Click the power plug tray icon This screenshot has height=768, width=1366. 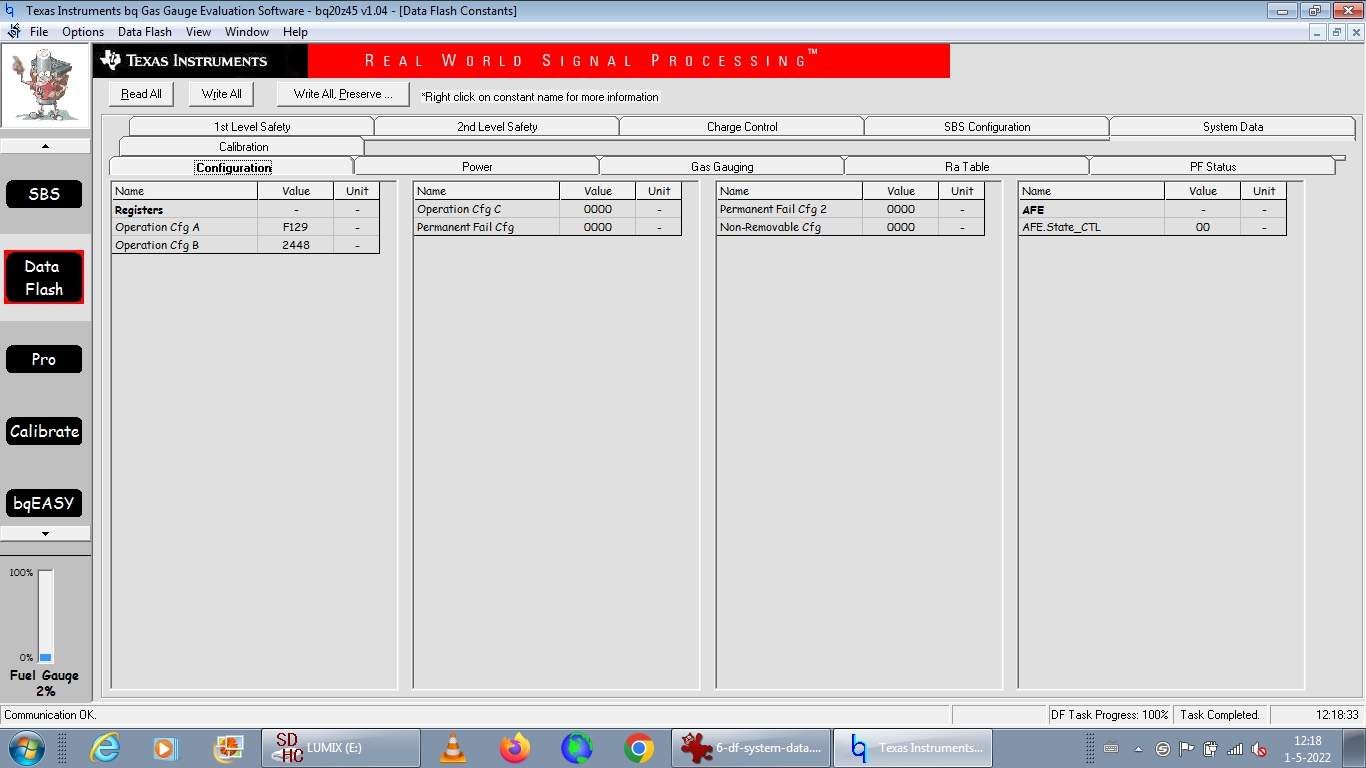(x=1211, y=748)
